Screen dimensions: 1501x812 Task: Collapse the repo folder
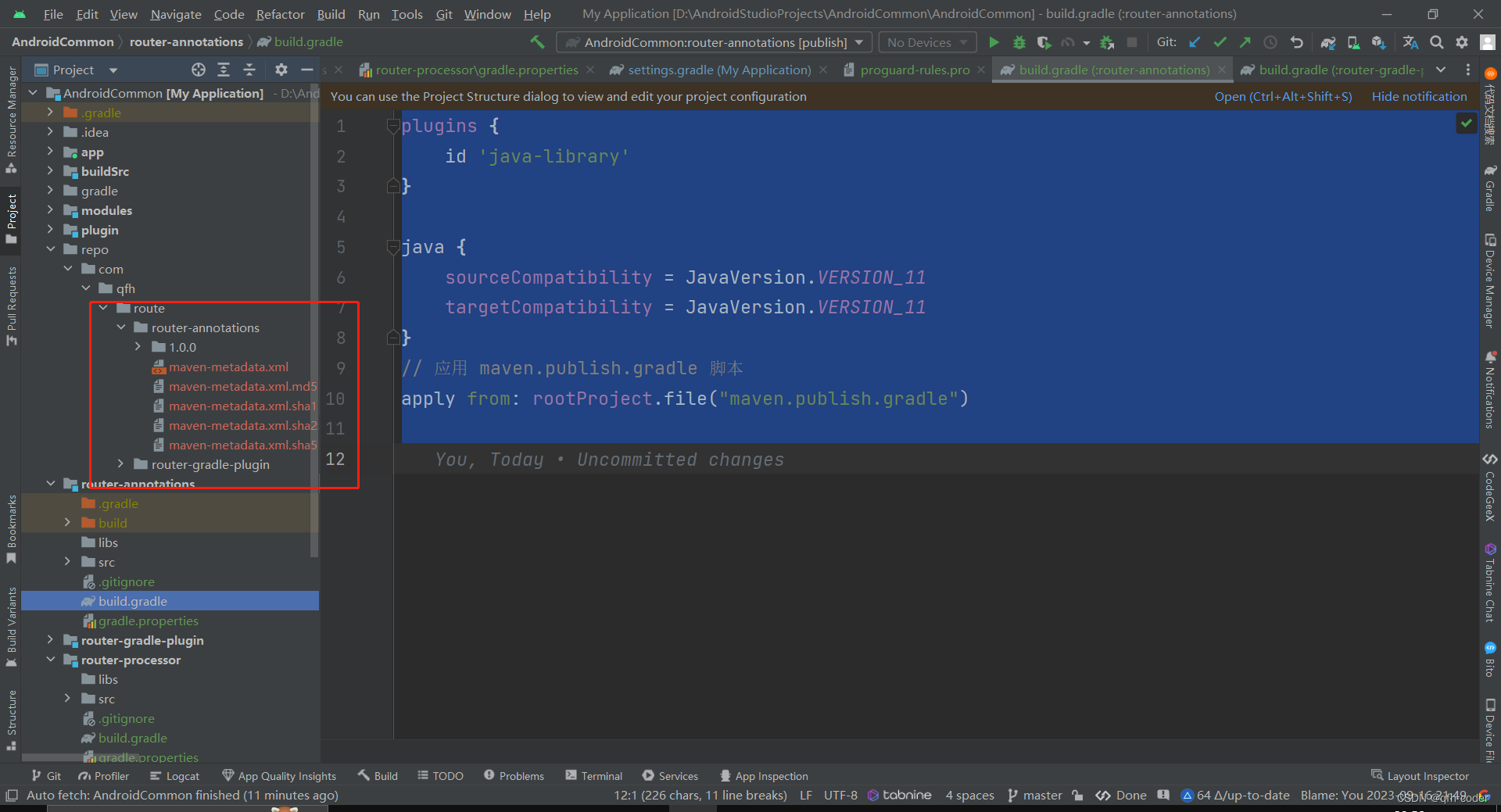(50, 249)
